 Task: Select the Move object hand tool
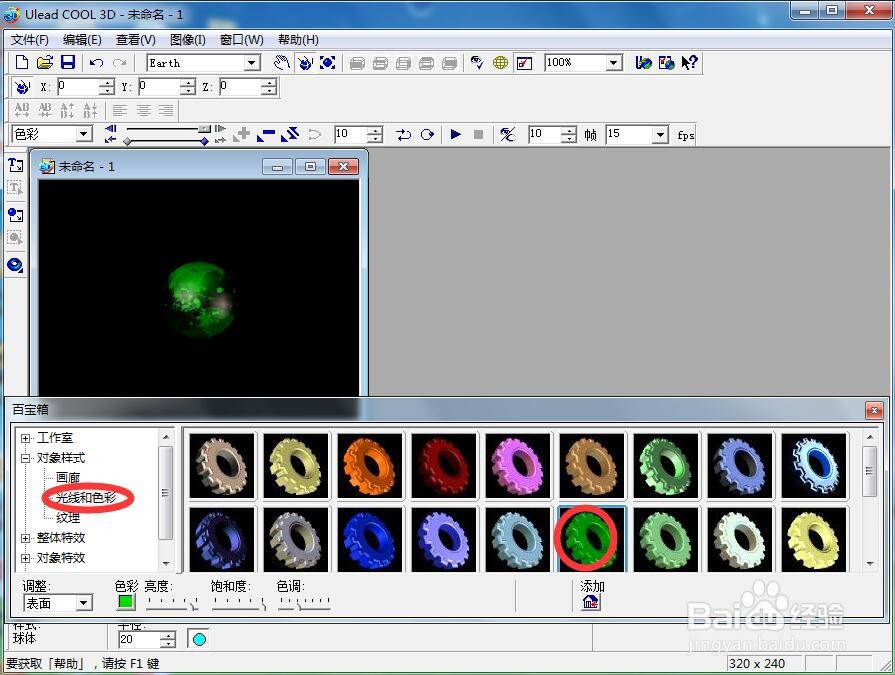[x=281, y=62]
